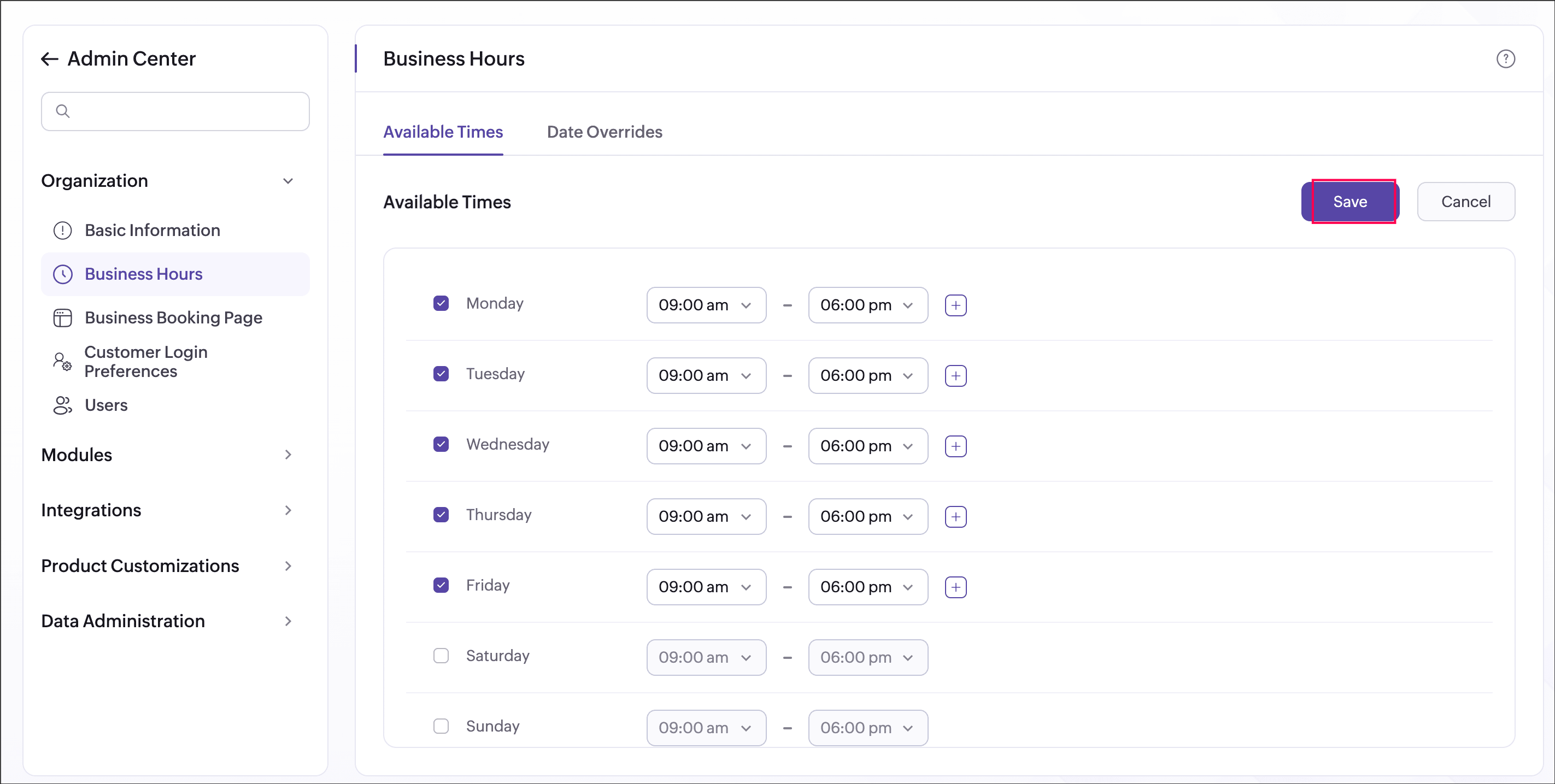Click the Users people icon
The width and height of the screenshot is (1555, 784).
63,405
